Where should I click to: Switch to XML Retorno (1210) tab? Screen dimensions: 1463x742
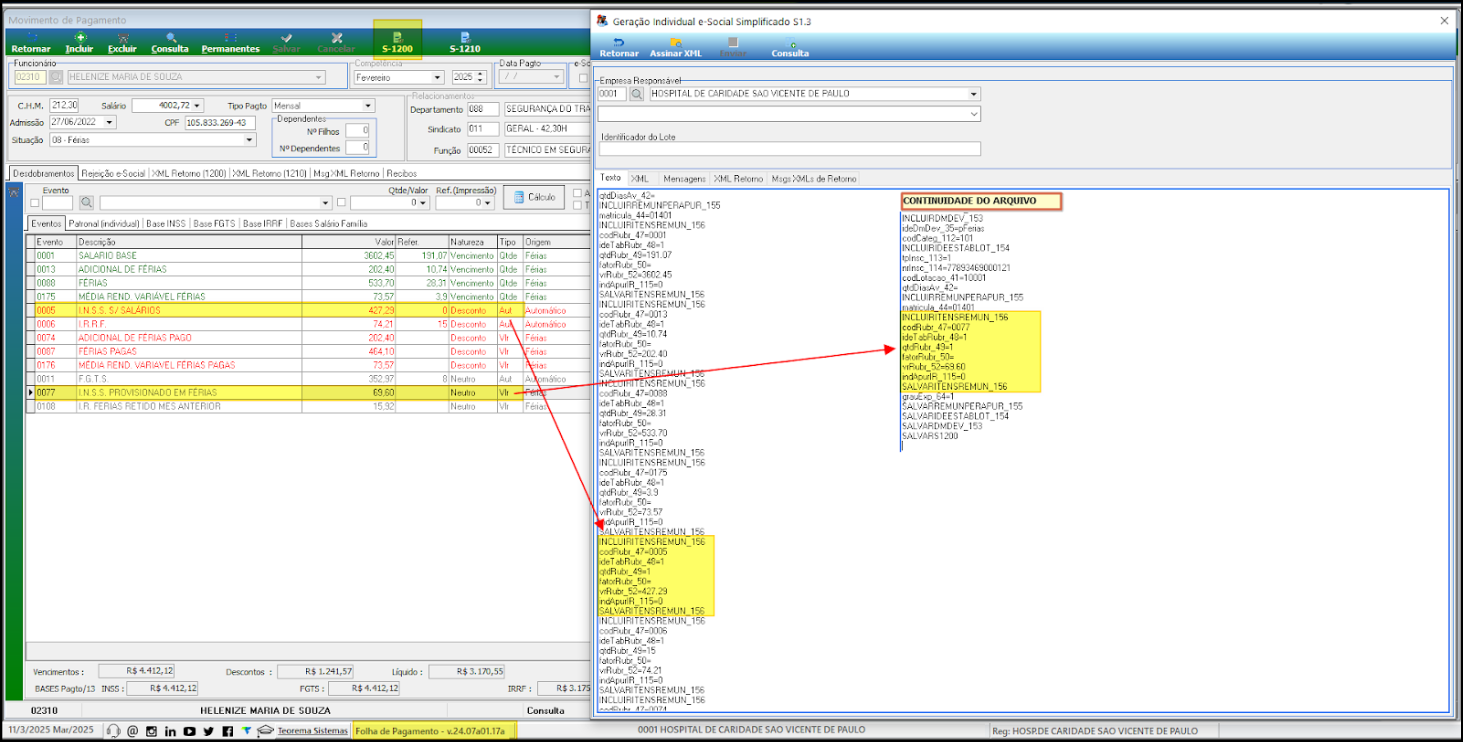269,173
